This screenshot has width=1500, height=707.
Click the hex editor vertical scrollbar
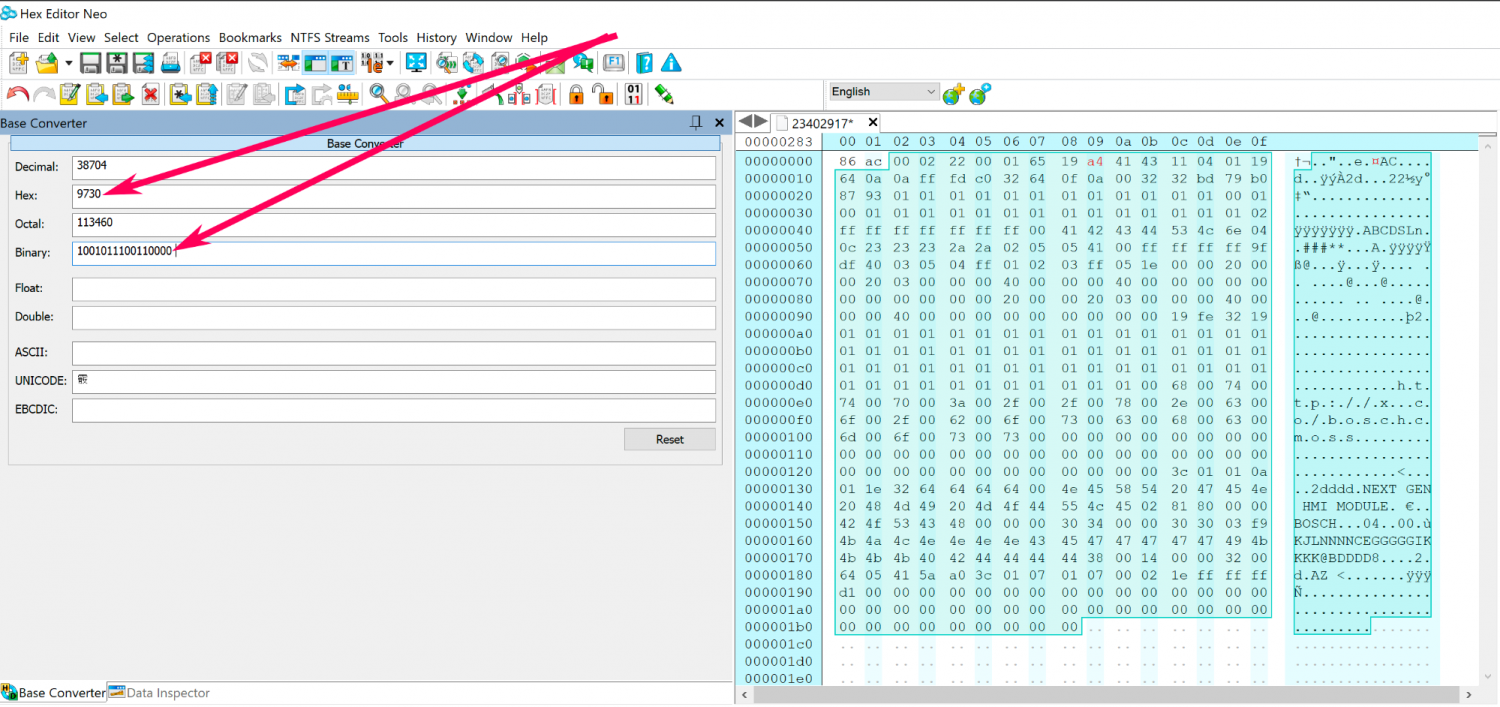coord(1490,410)
